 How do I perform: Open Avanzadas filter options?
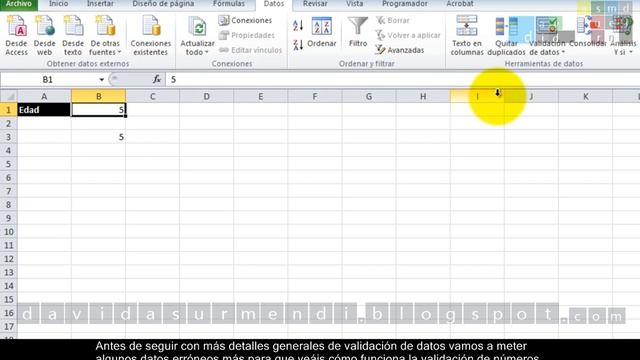tap(400, 50)
